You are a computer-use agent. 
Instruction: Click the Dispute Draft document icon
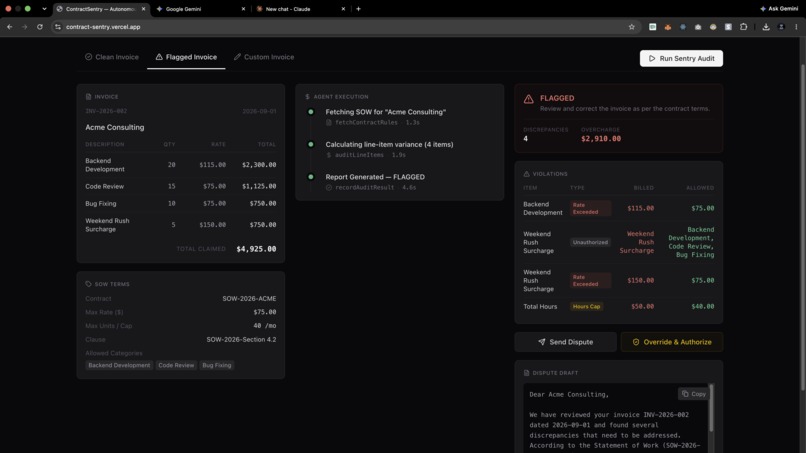pyautogui.click(x=526, y=373)
